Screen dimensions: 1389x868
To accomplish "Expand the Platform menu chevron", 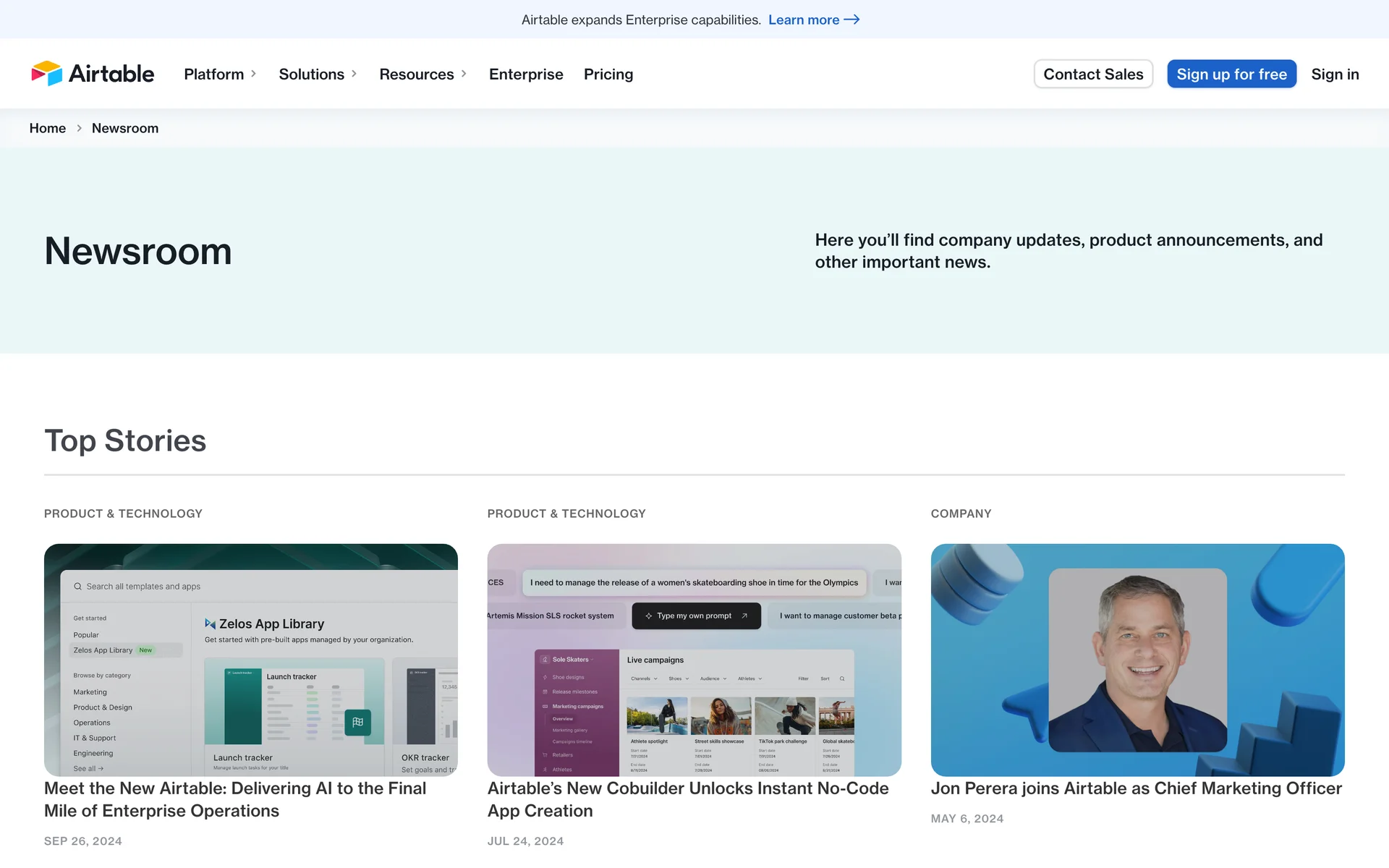I will click(254, 74).
